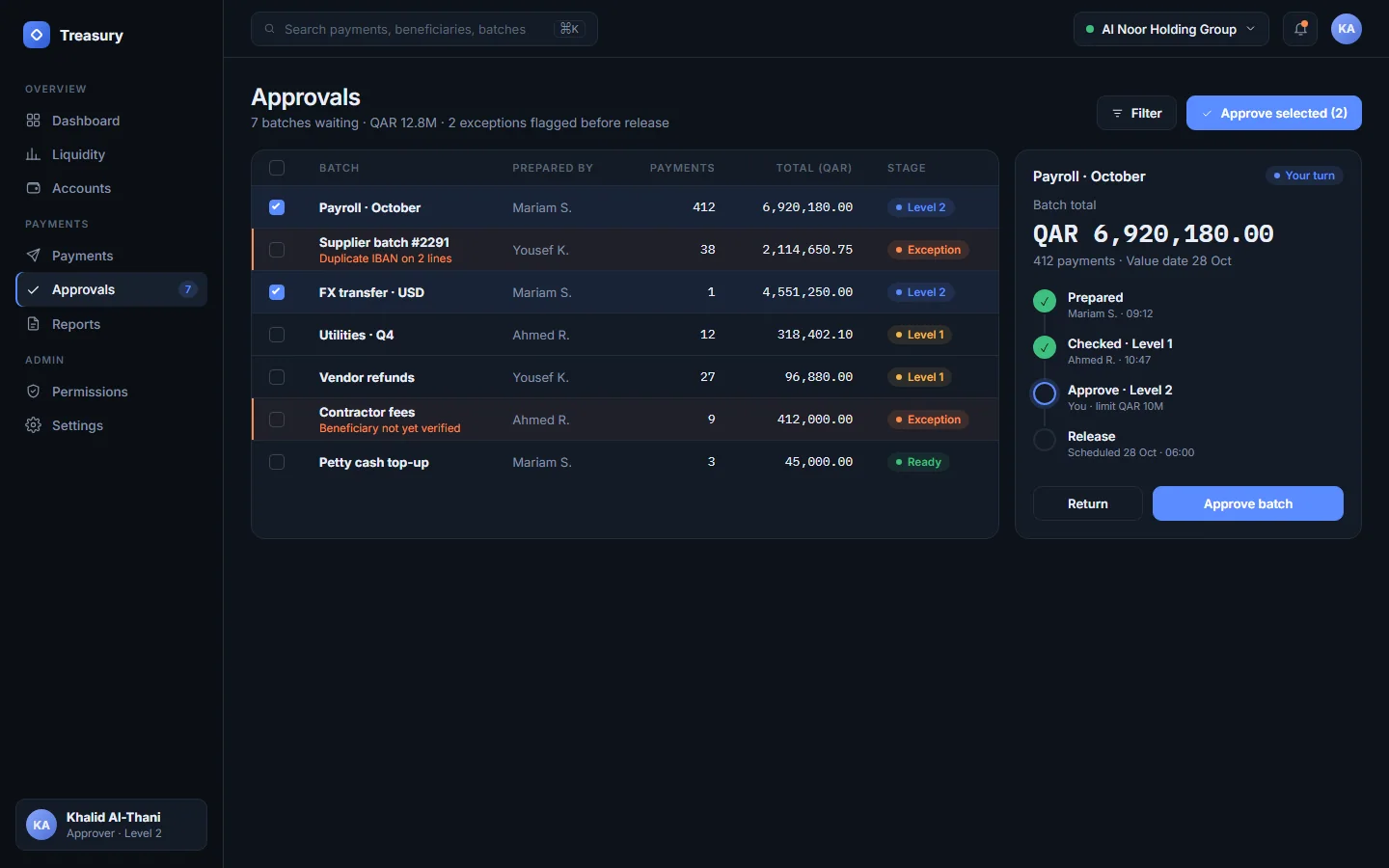This screenshot has height=868, width=1389.
Task: Check the Supplier batch #2291 checkbox
Action: pos(277,250)
